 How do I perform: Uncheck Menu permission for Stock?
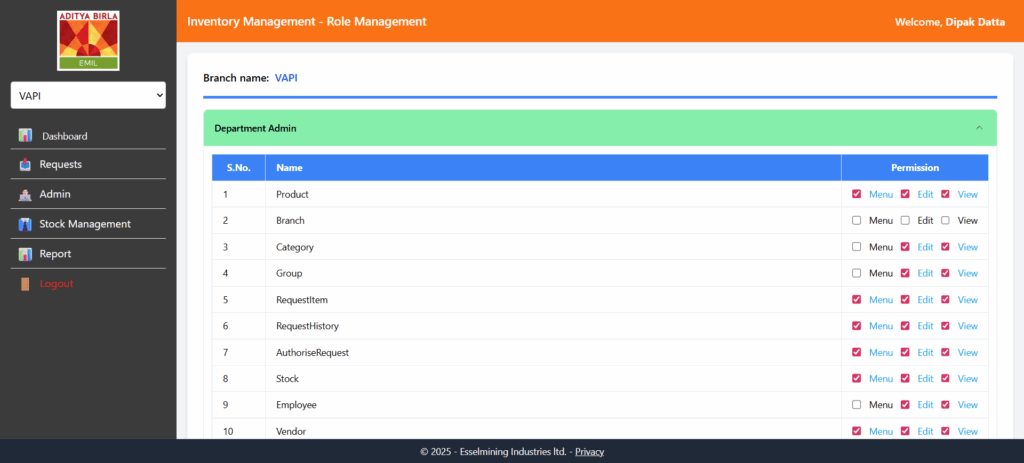[x=857, y=378]
